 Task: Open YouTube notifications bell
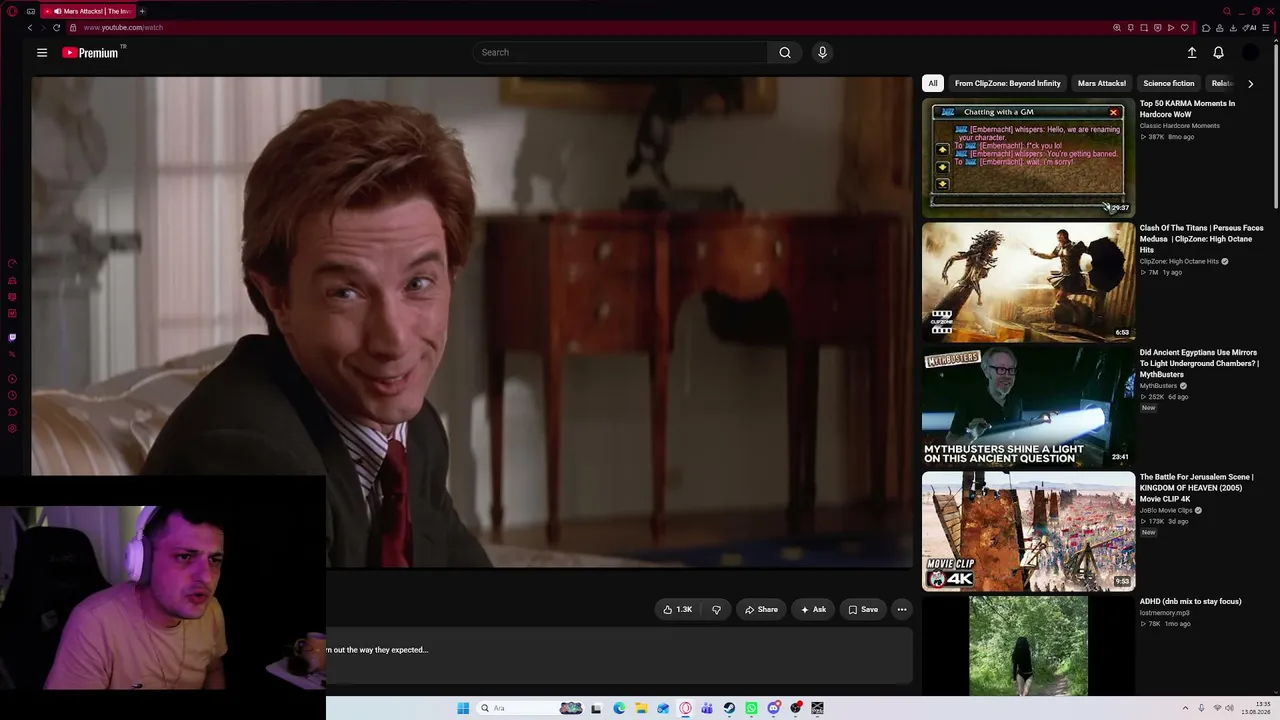(1218, 53)
